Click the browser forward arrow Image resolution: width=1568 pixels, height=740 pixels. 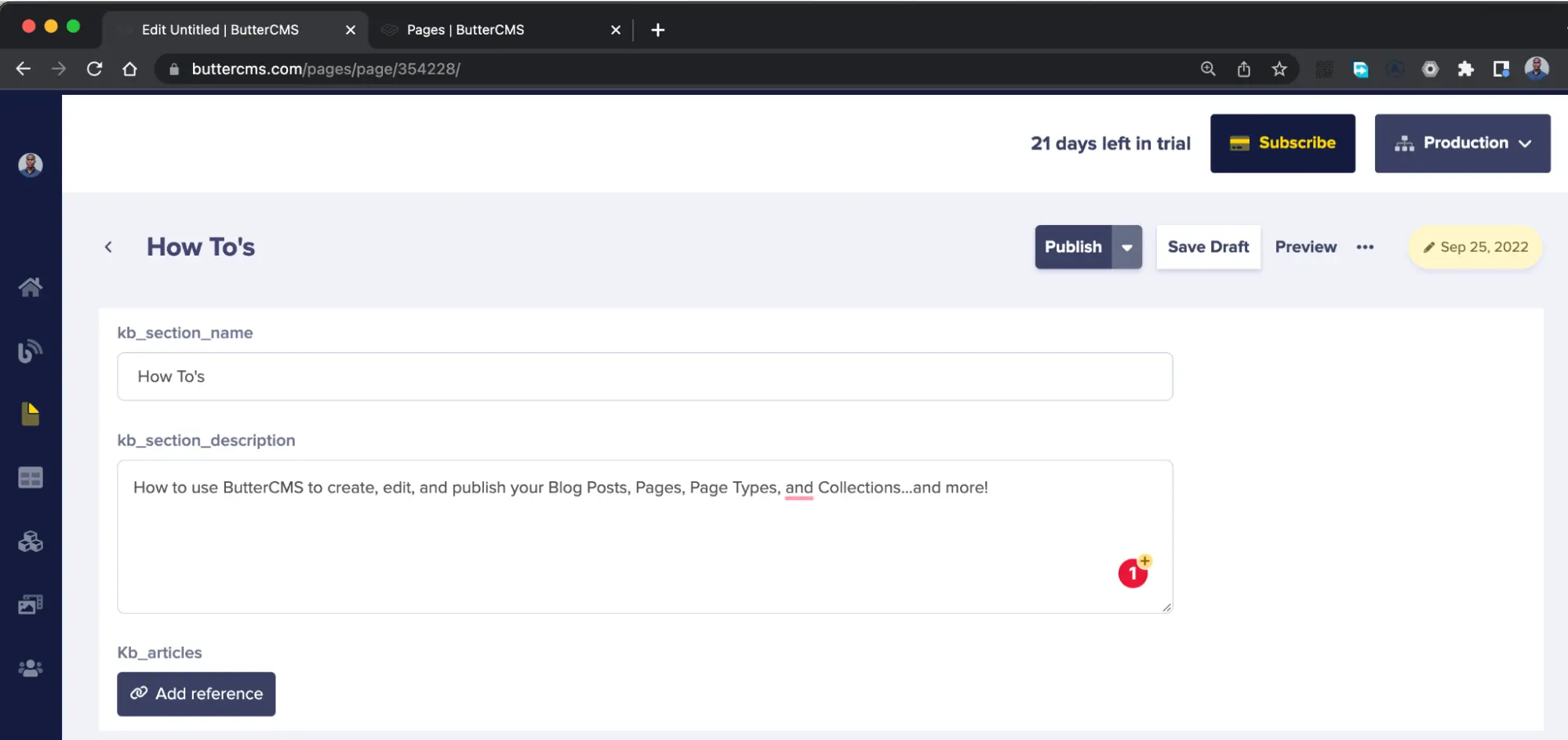[x=59, y=69]
